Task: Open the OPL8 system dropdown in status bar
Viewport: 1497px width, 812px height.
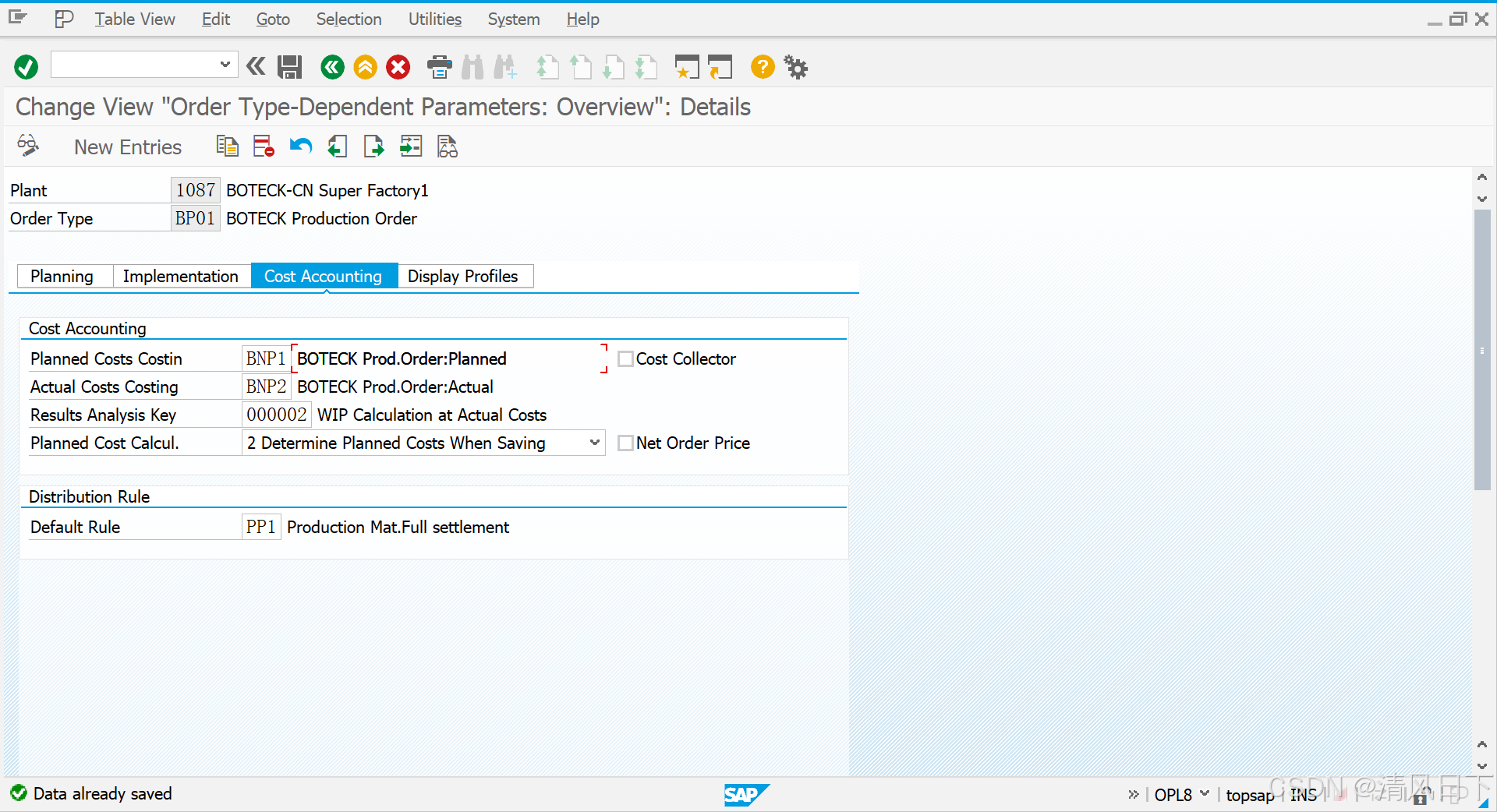Action: pos(1205,793)
